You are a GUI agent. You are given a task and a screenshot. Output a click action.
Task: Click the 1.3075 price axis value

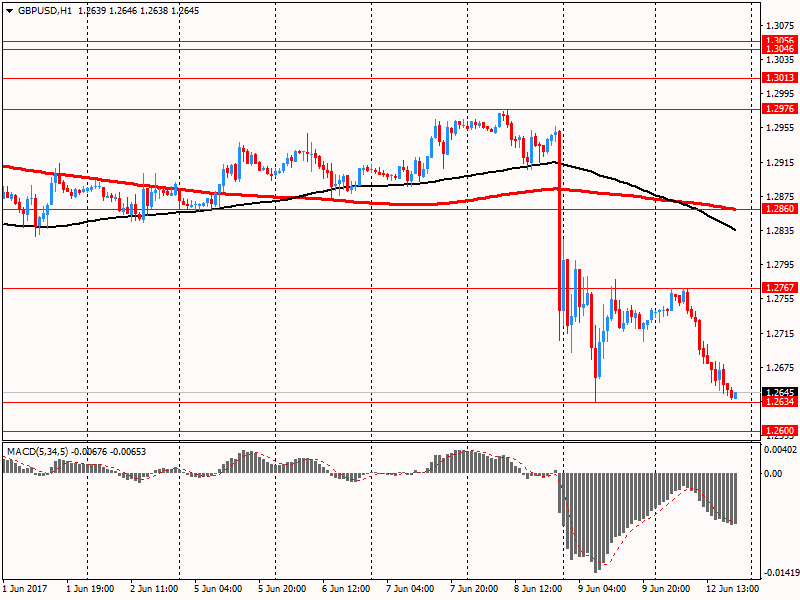click(781, 26)
